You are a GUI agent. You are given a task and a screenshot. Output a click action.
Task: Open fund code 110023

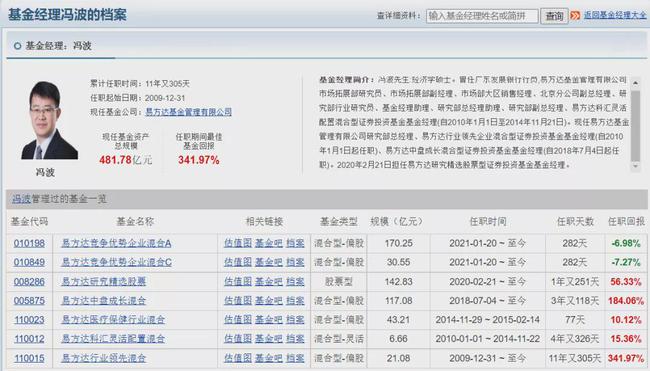[x=29, y=320]
